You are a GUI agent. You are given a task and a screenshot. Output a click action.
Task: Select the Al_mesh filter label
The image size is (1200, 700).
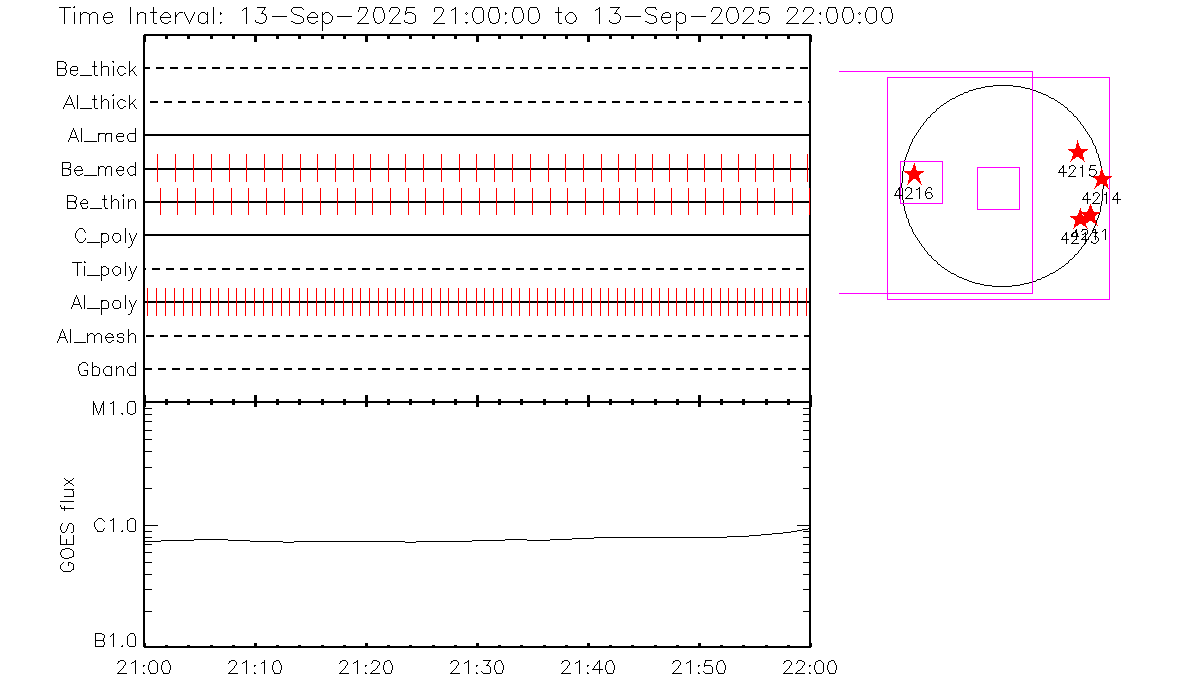98,336
